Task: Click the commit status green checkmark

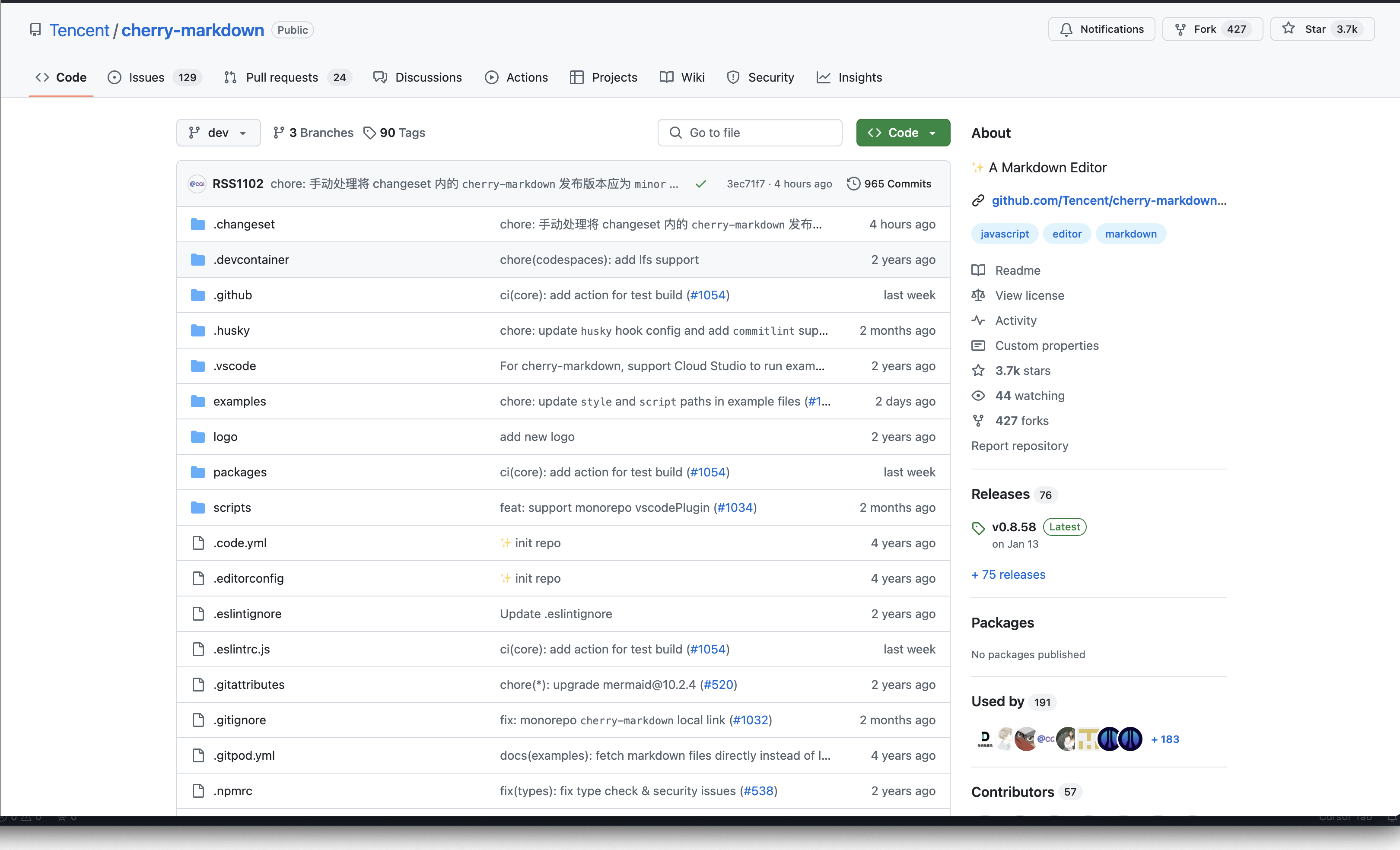Action: coord(700,184)
